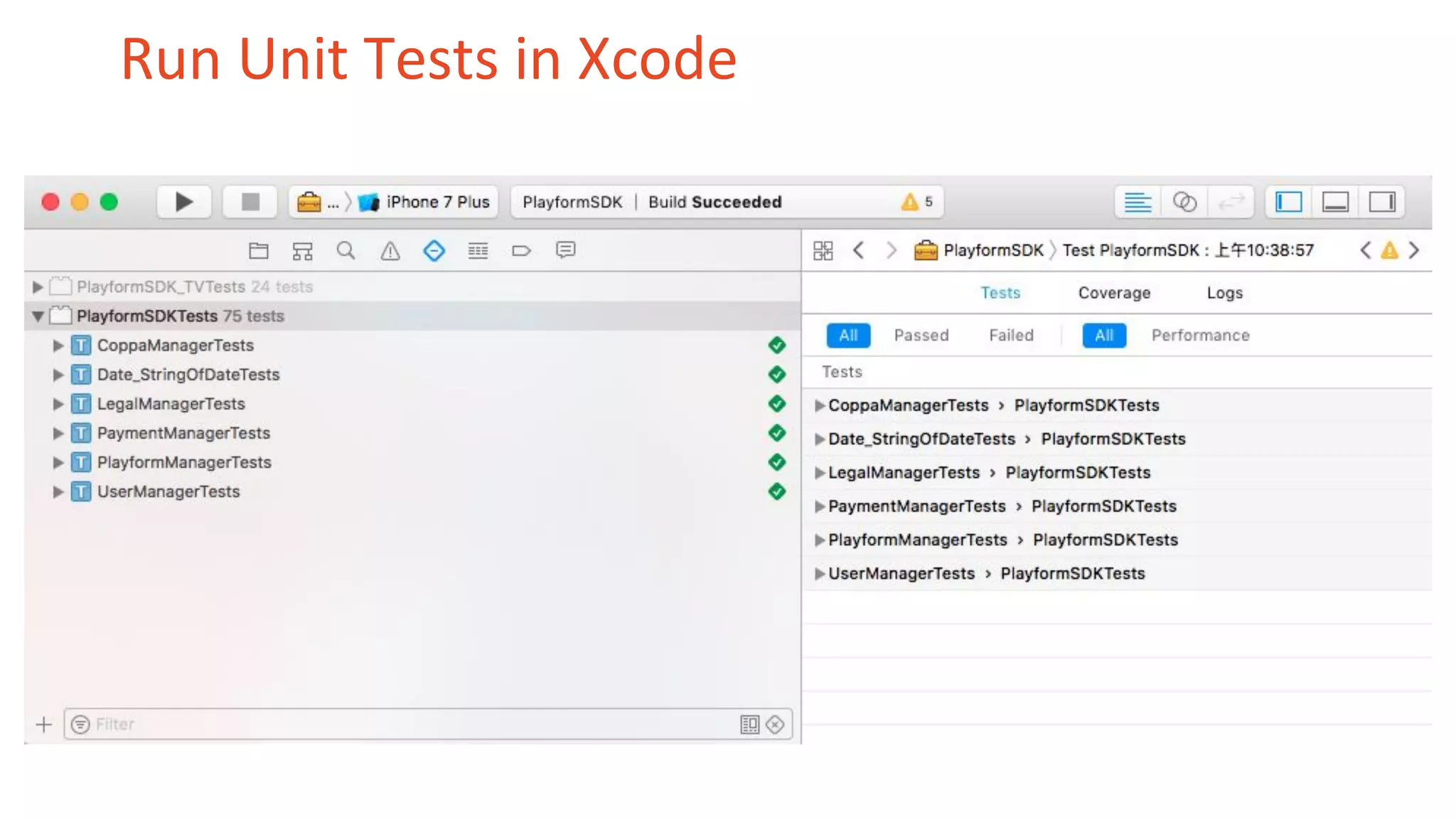
Task: Show the Version editor
Action: click(x=1231, y=203)
